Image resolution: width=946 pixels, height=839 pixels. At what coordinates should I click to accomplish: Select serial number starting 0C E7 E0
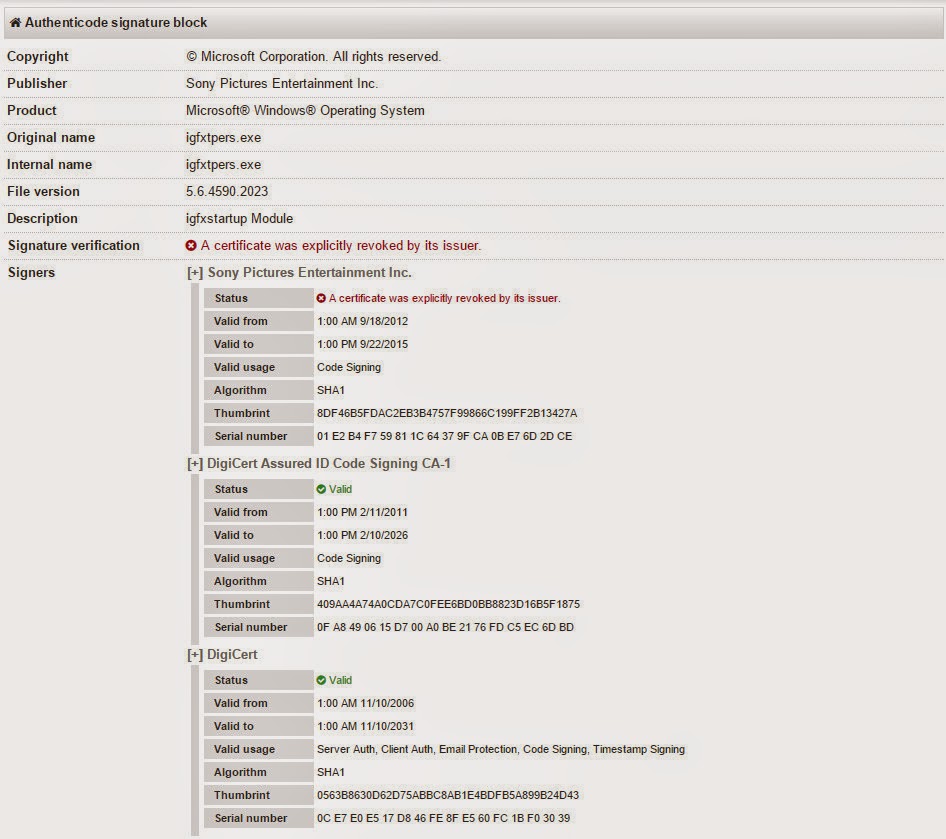pyautogui.click(x=443, y=818)
